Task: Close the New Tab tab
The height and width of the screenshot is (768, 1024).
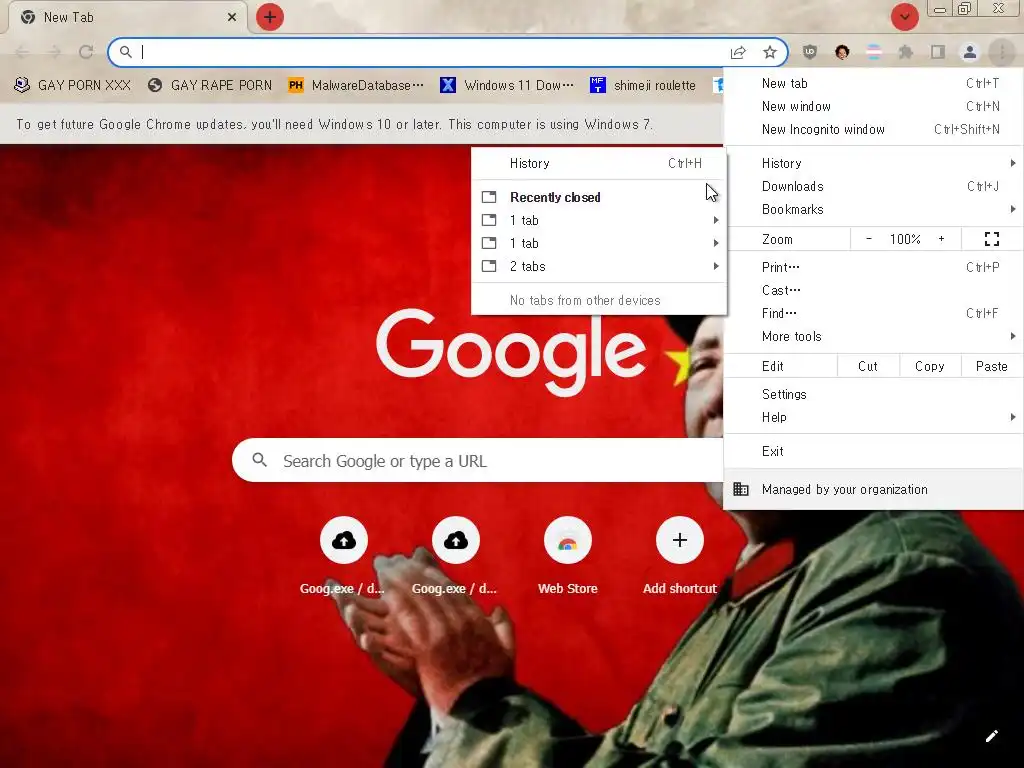Action: click(232, 17)
